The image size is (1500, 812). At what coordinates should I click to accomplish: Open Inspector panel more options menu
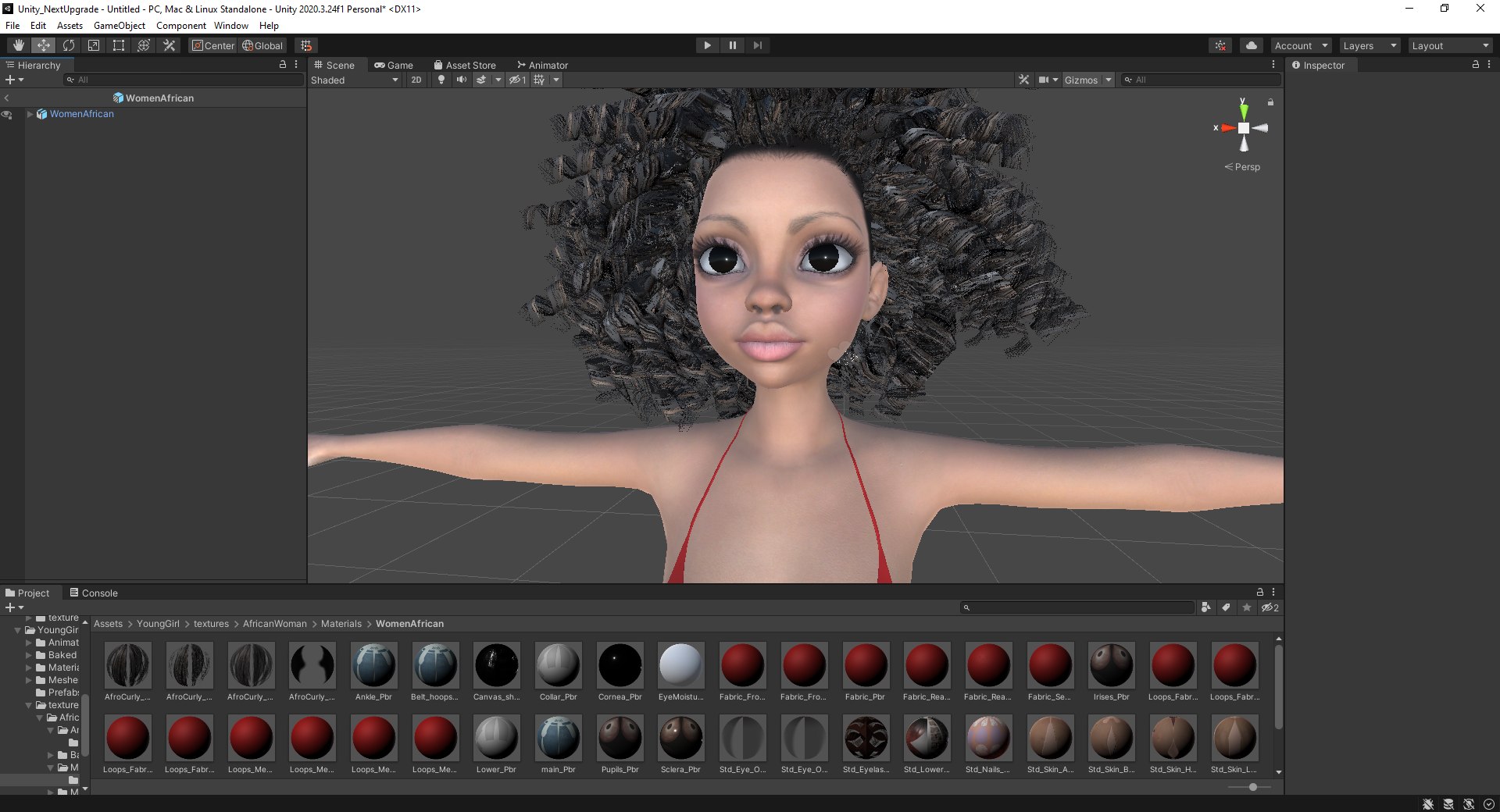pyautogui.click(x=1489, y=65)
